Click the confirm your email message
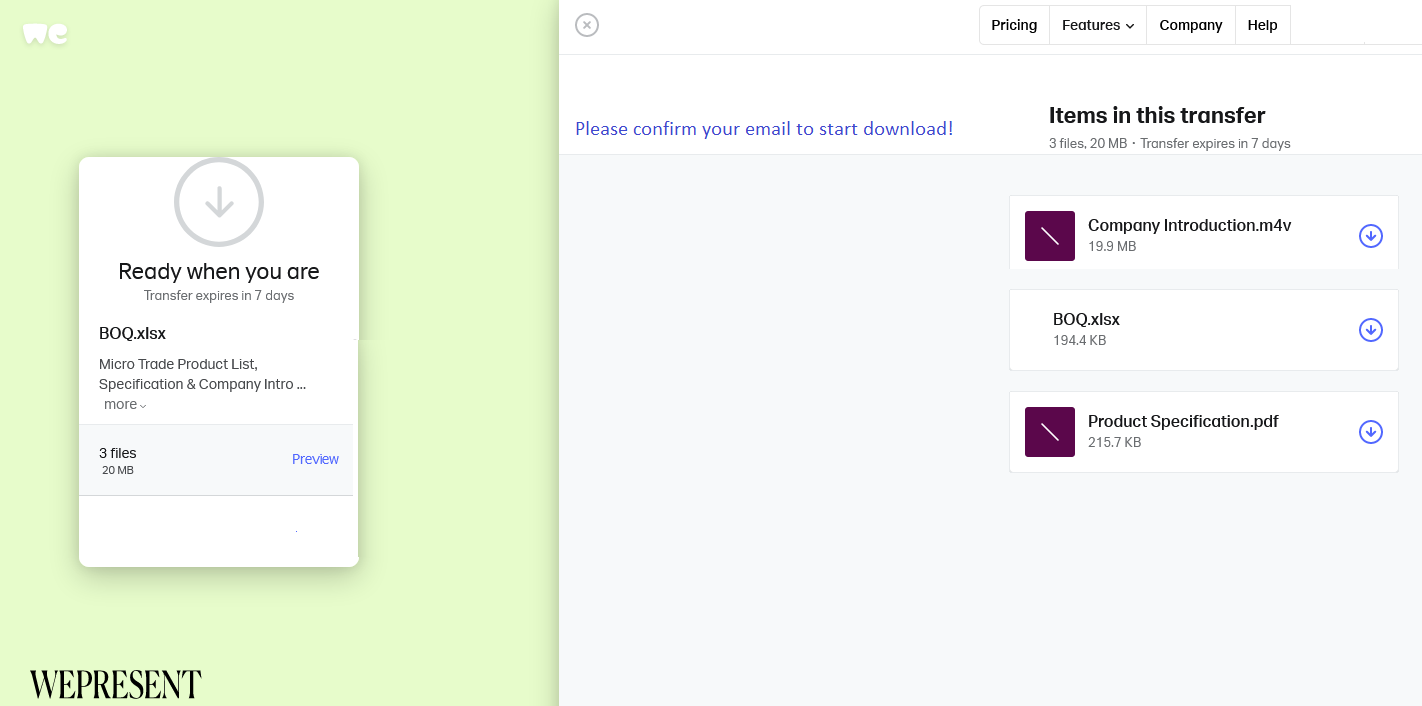 point(764,129)
